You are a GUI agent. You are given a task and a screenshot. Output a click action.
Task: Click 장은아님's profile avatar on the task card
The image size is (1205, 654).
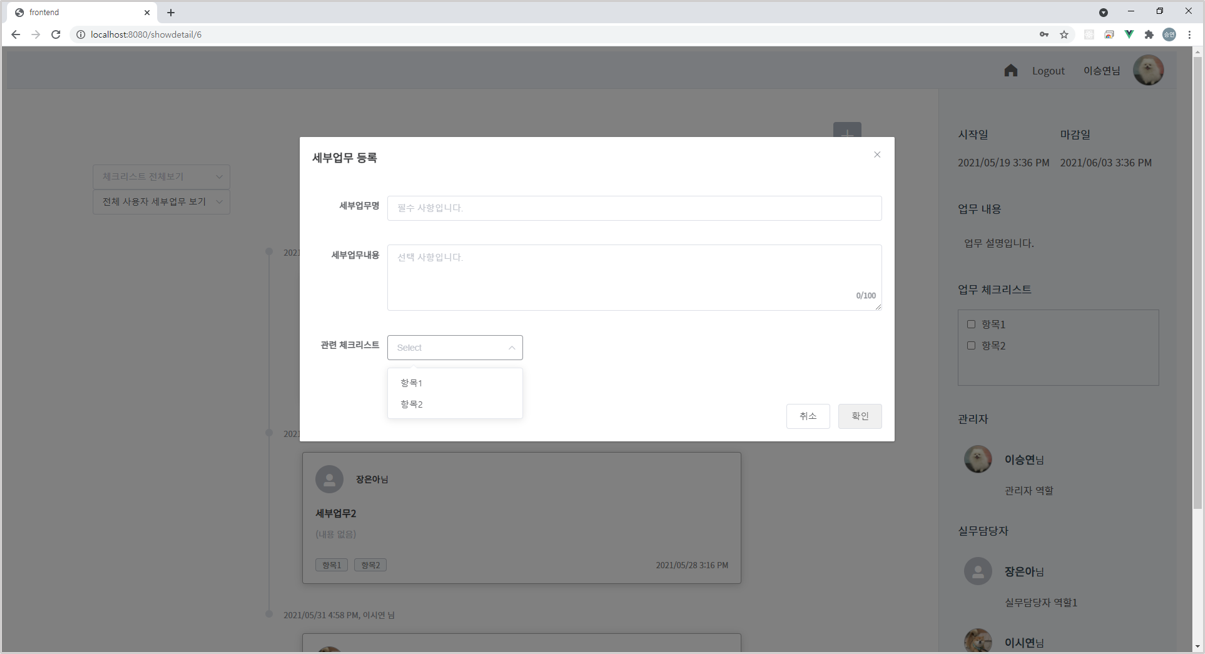(x=330, y=479)
